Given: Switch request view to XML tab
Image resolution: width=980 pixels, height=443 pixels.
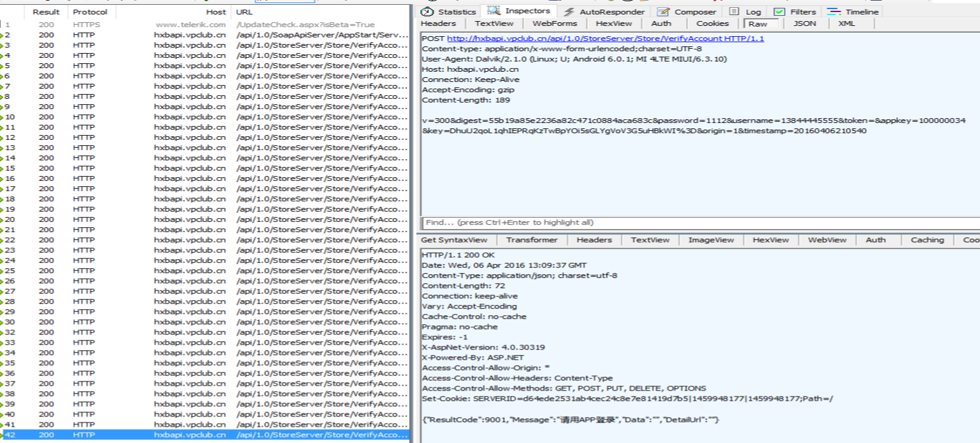Looking at the screenshot, I should click(846, 24).
